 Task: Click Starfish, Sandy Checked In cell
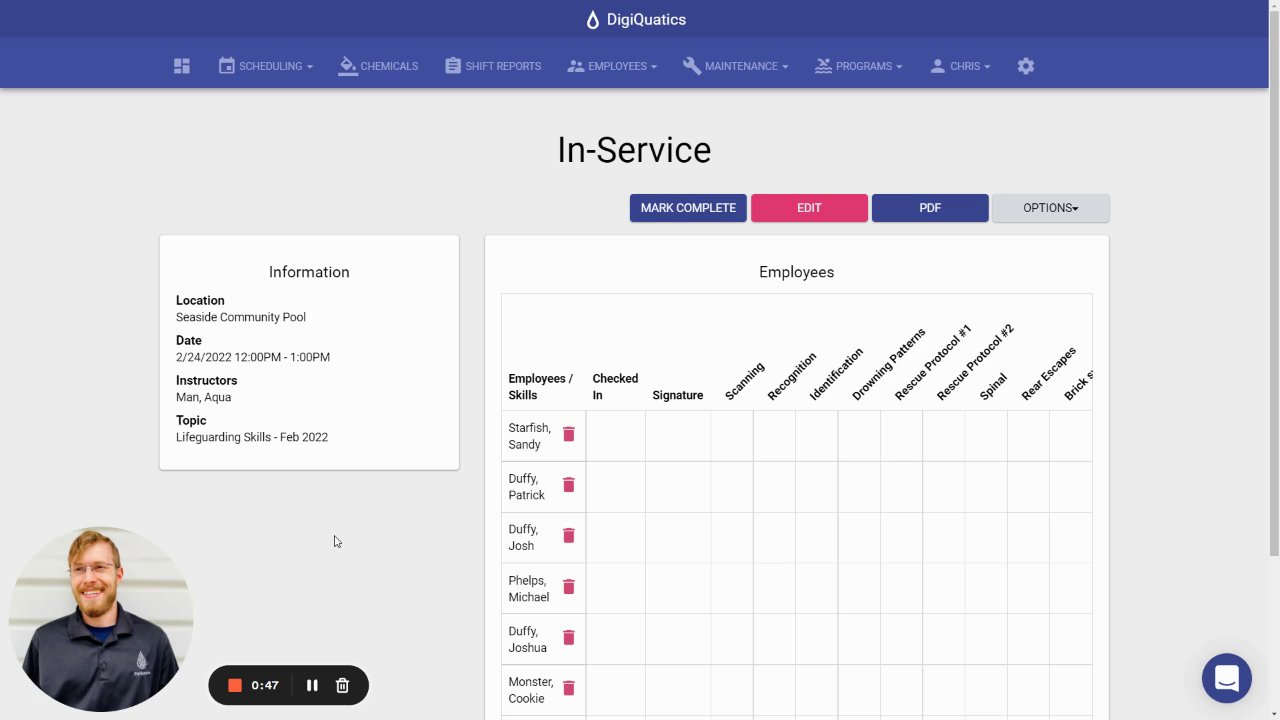(615, 436)
